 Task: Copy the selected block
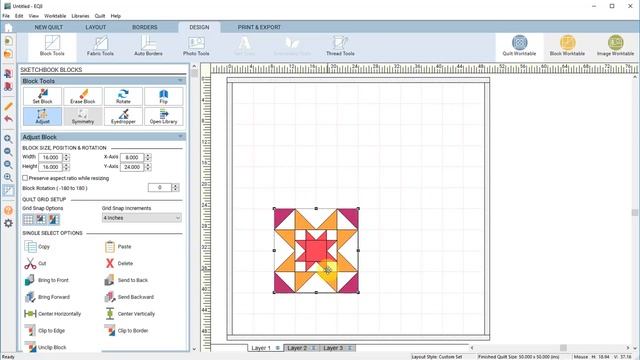tap(37, 247)
